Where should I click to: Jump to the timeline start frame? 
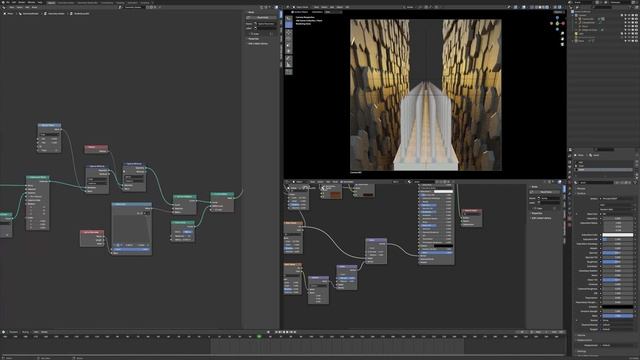[276, 332]
